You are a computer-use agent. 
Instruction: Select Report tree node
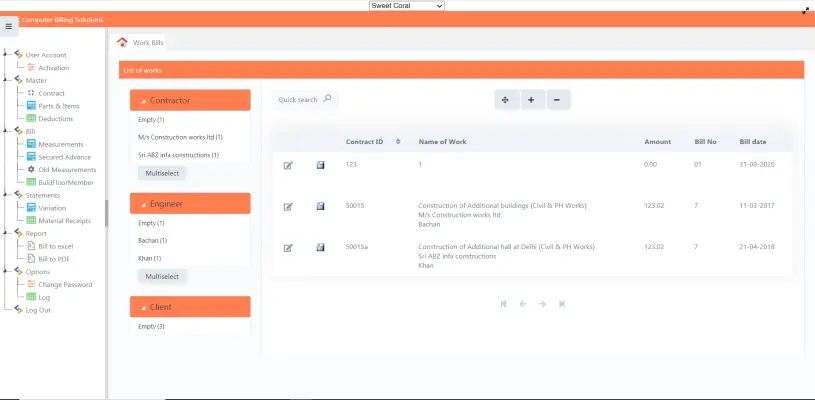tap(36, 234)
